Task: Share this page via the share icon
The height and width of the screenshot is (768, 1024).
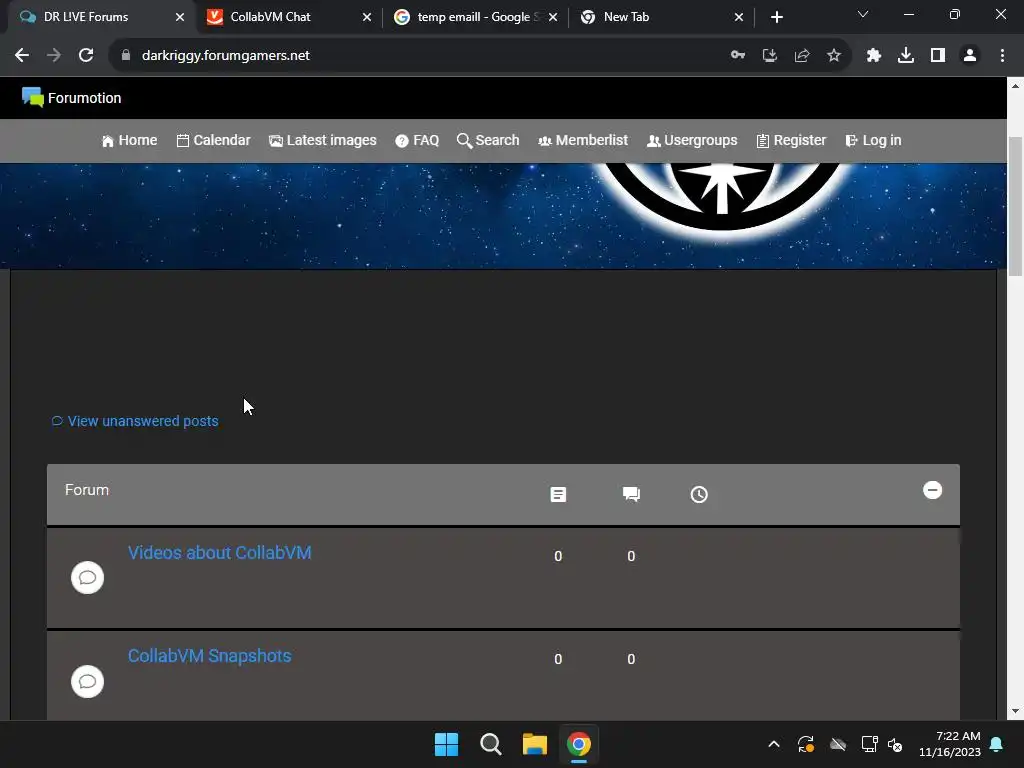Action: coord(802,56)
